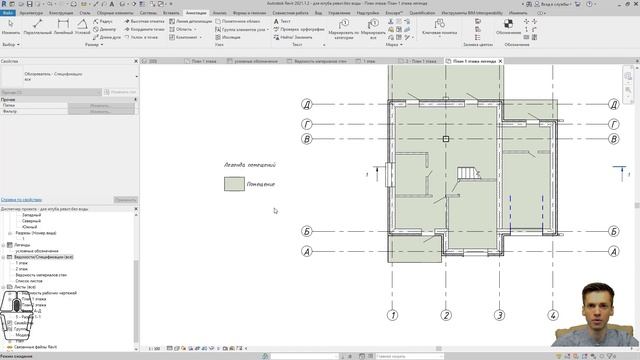
Task: Activate the Текст annotation tool
Action: tap(282, 21)
